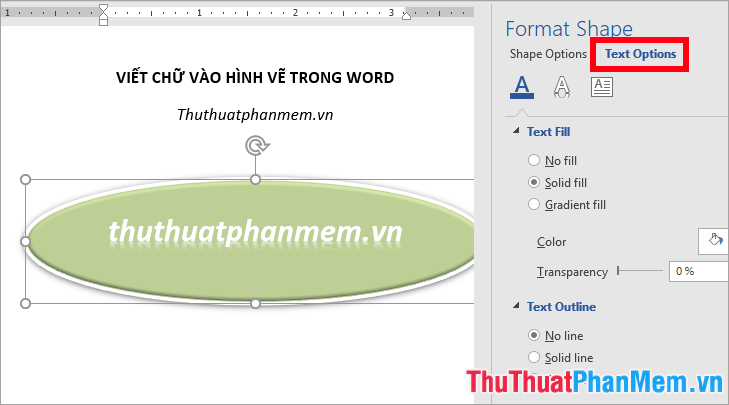Click the italic Thuthuatphanmem.vn subtitle

tap(255, 114)
